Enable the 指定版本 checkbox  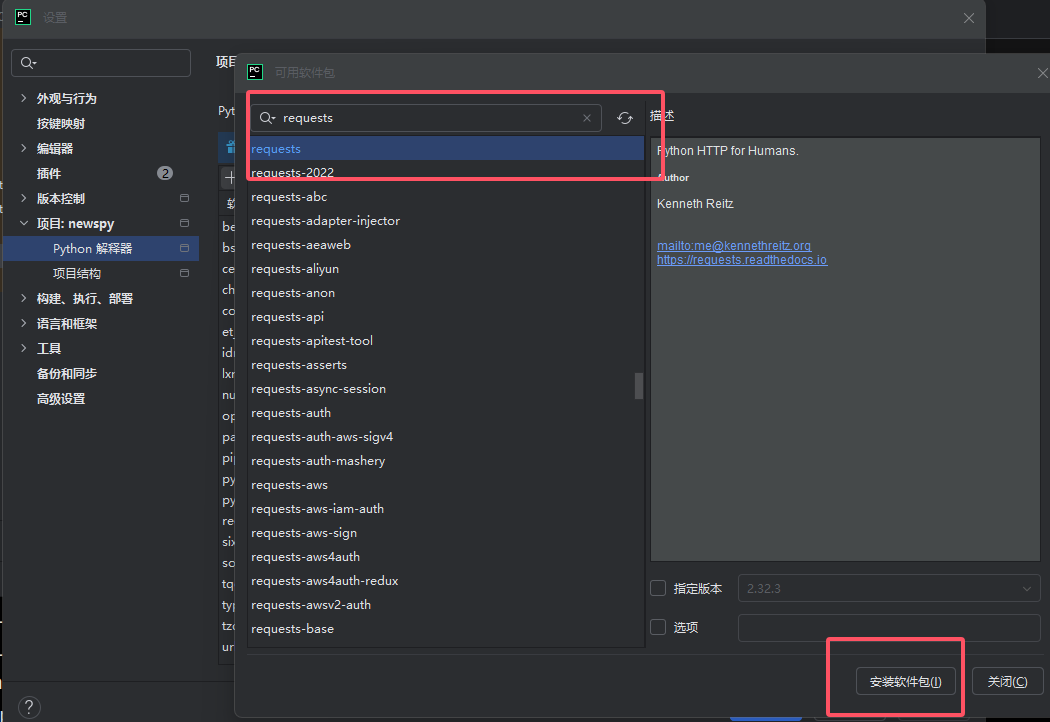658,588
